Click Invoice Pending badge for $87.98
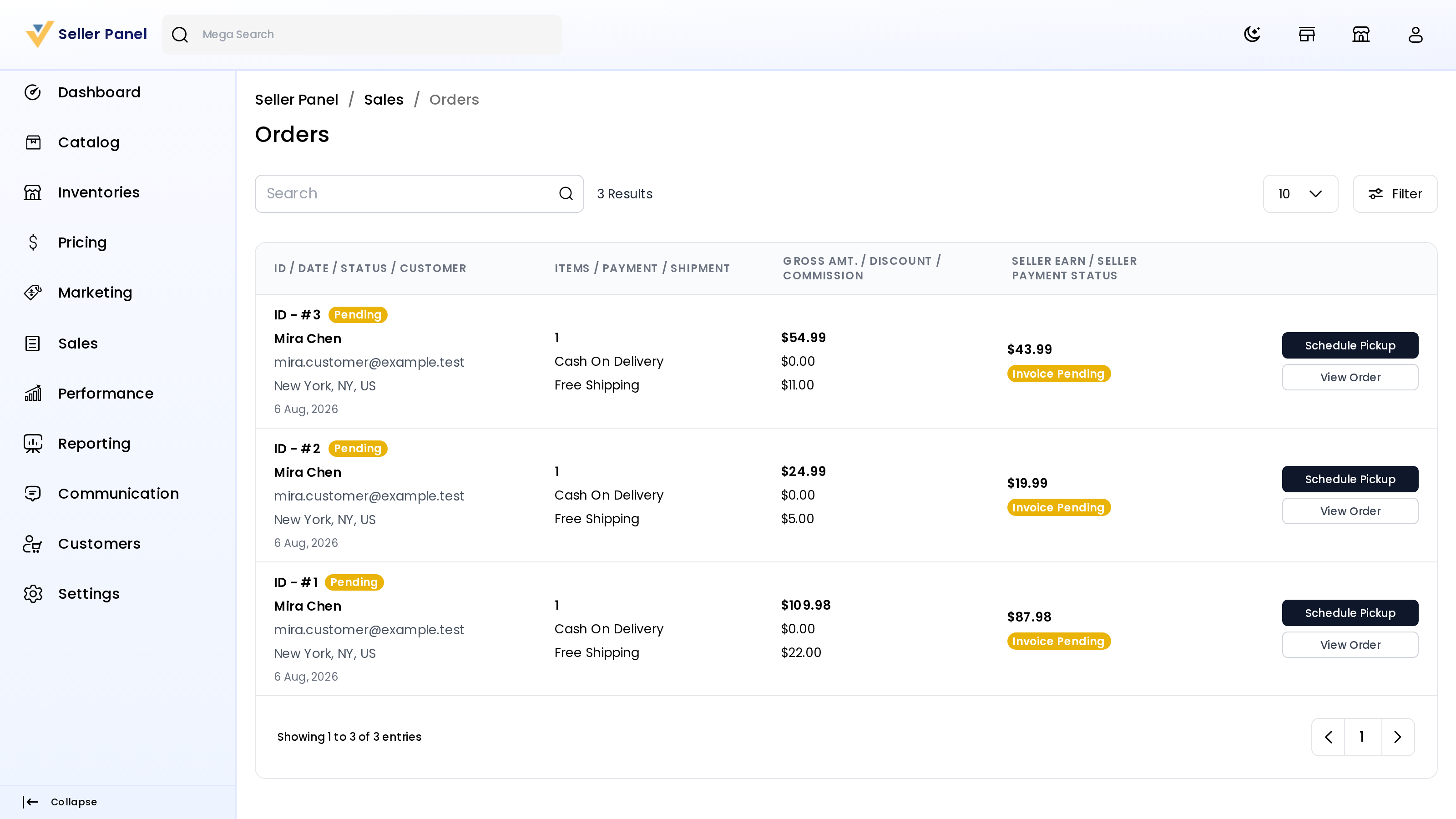Screen dimensions: 1456x819 pyautogui.click(x=1058, y=641)
